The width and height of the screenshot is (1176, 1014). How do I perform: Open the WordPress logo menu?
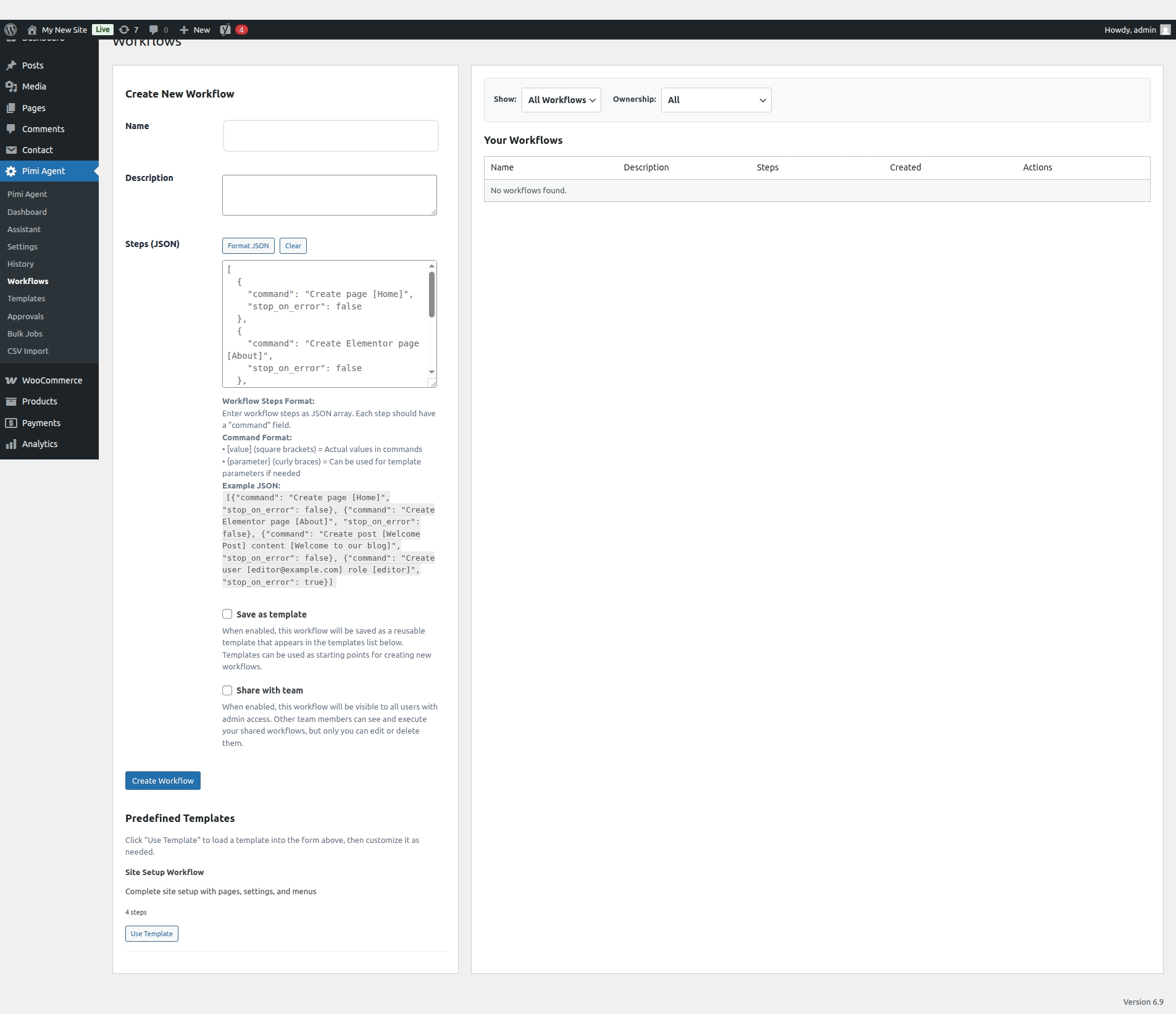pyautogui.click(x=10, y=30)
